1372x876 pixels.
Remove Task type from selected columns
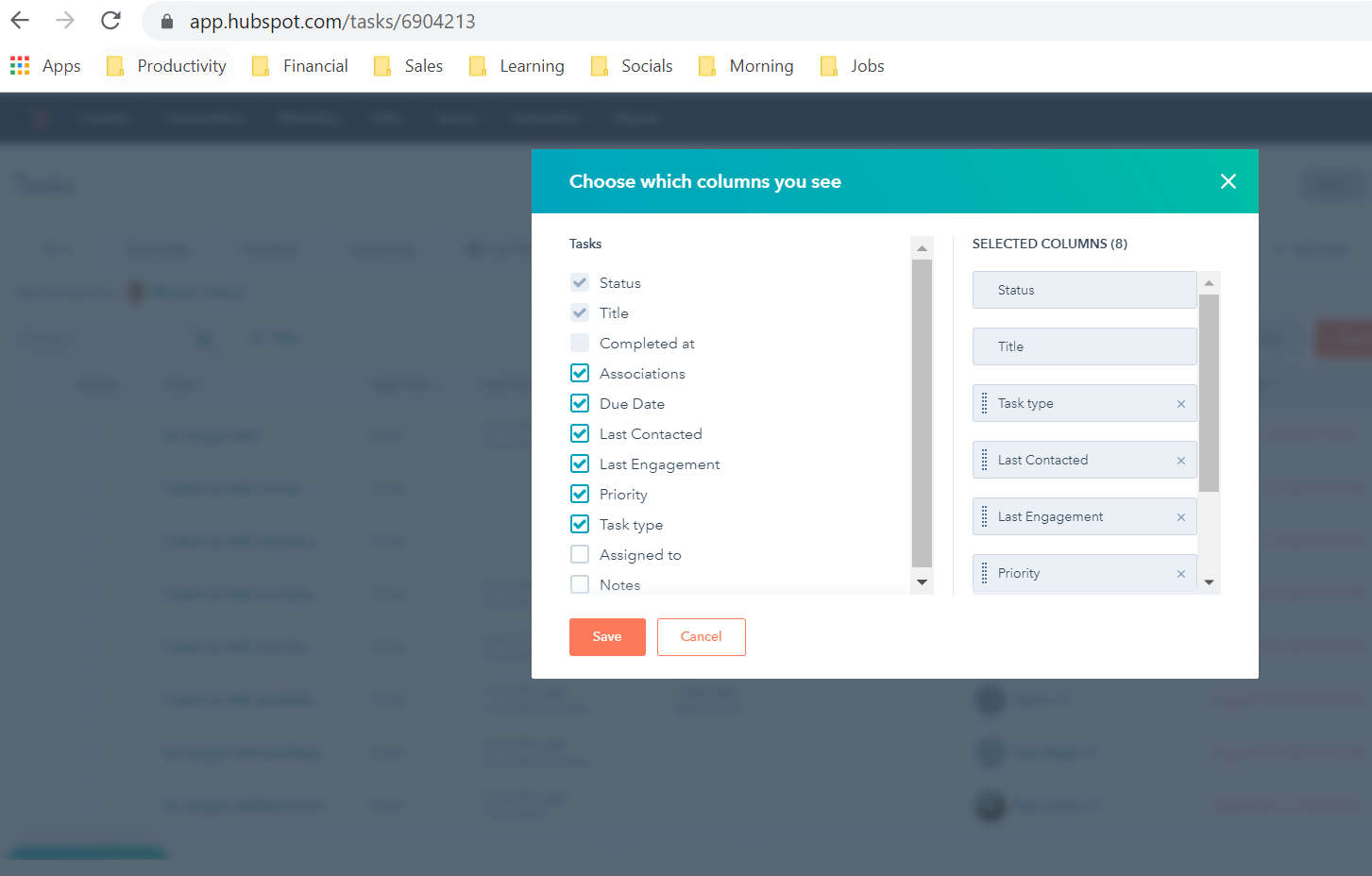pyautogui.click(x=1181, y=403)
